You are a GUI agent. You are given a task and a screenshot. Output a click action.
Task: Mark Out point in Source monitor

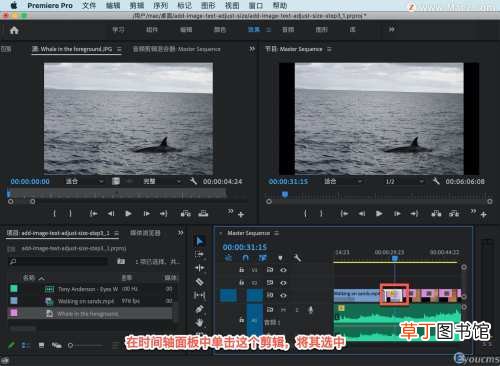click(70, 213)
